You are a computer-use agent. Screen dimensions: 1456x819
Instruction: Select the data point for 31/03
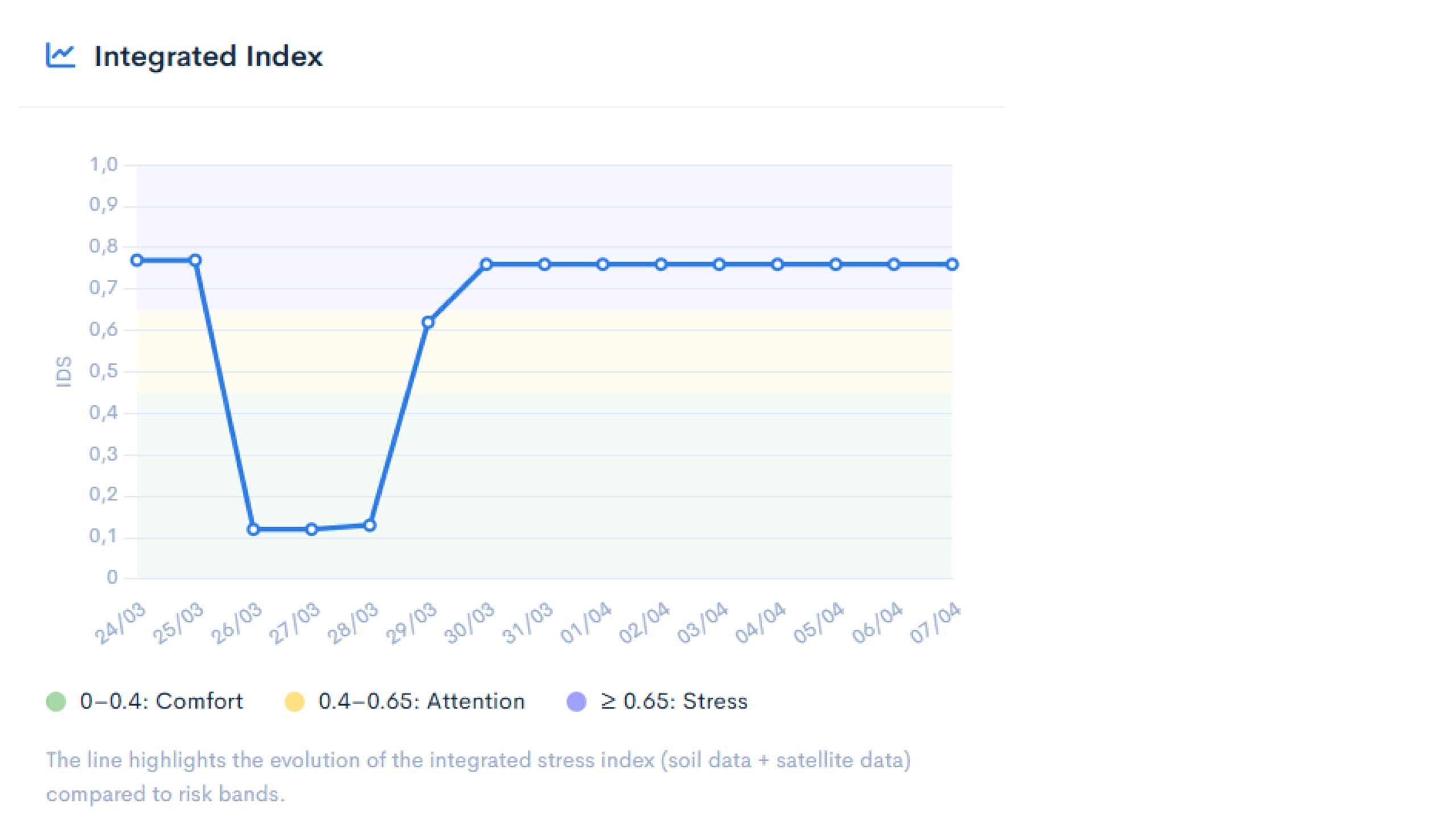click(x=544, y=264)
